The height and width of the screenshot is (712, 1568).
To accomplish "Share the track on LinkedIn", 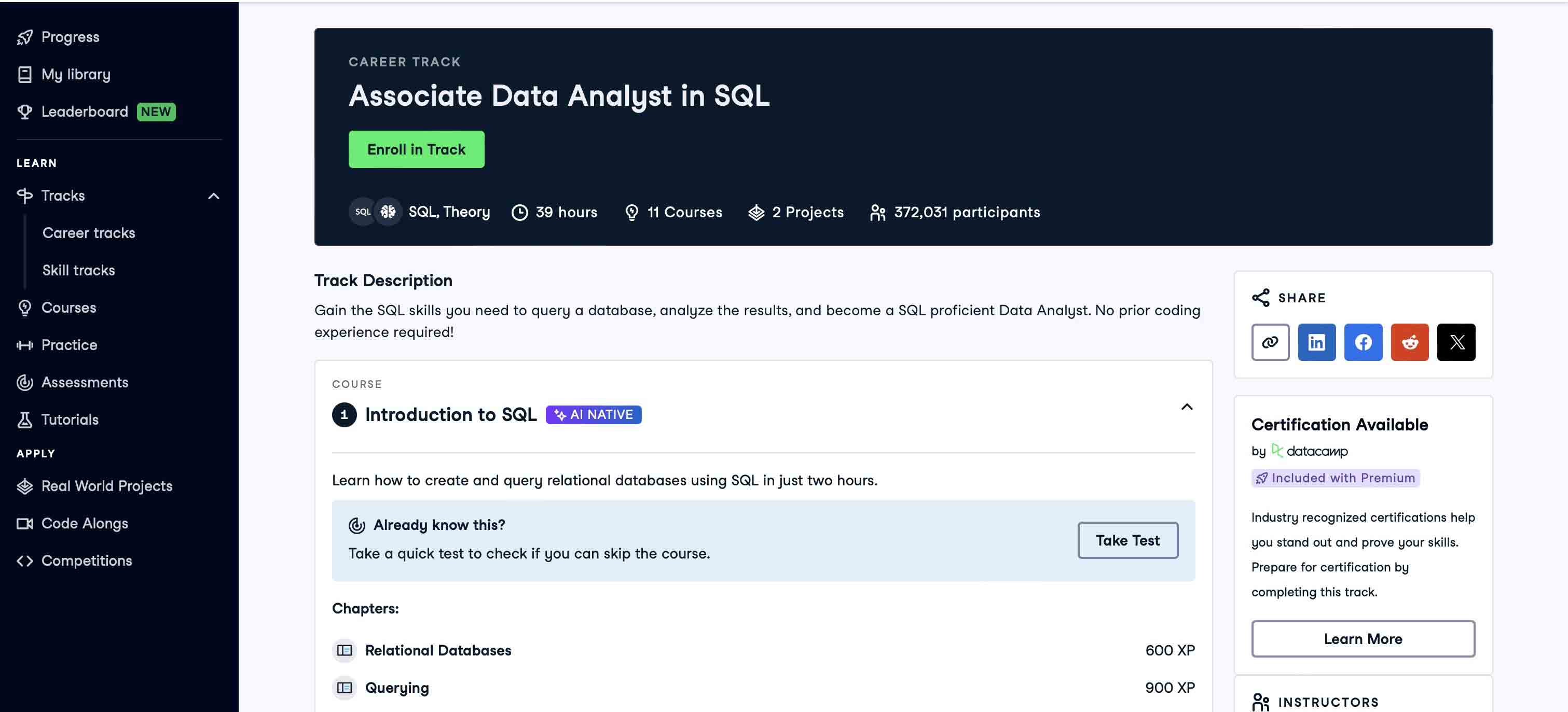I will point(1316,342).
